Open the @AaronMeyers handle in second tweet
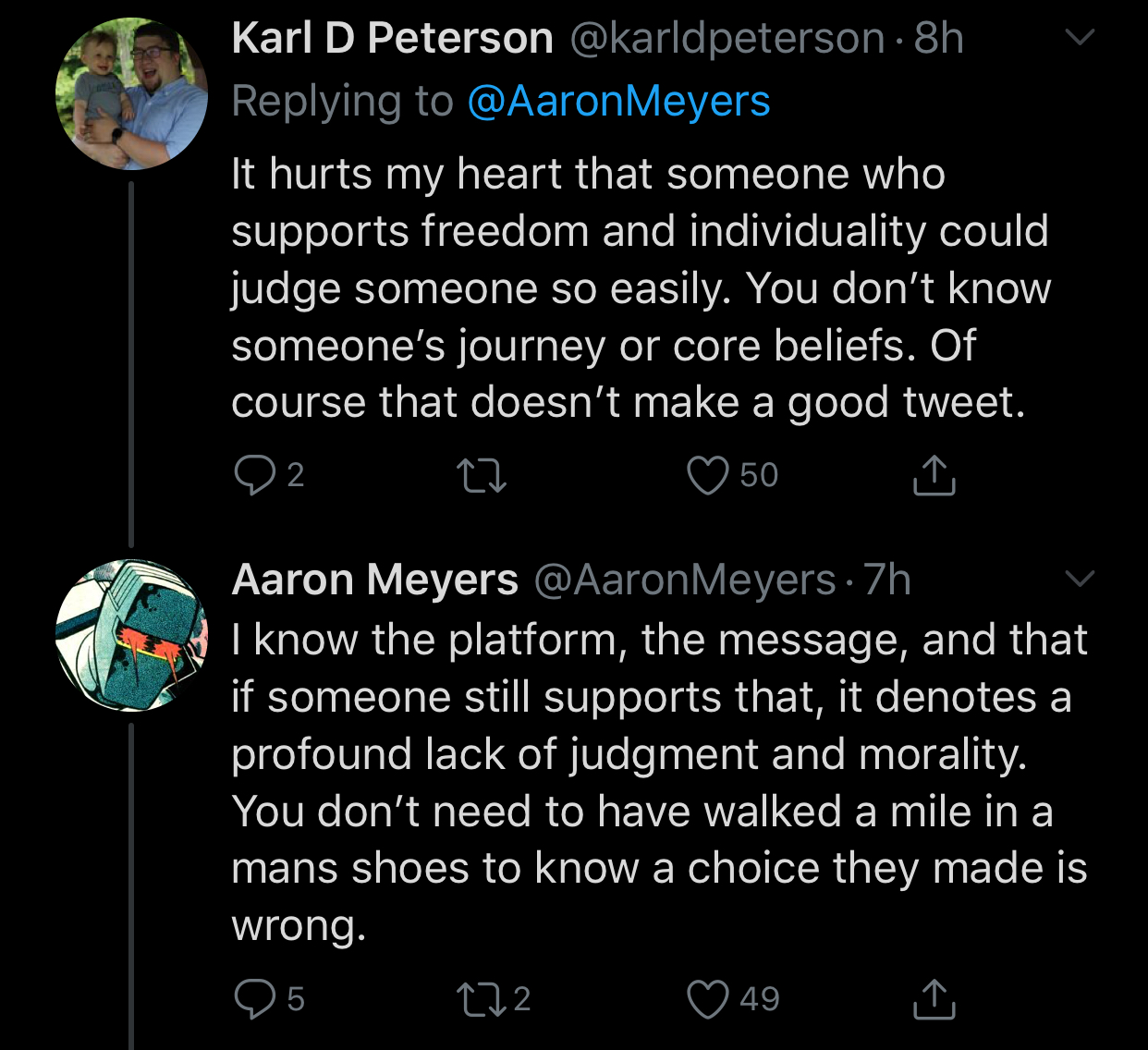The height and width of the screenshot is (1050, 1148). [x=685, y=580]
